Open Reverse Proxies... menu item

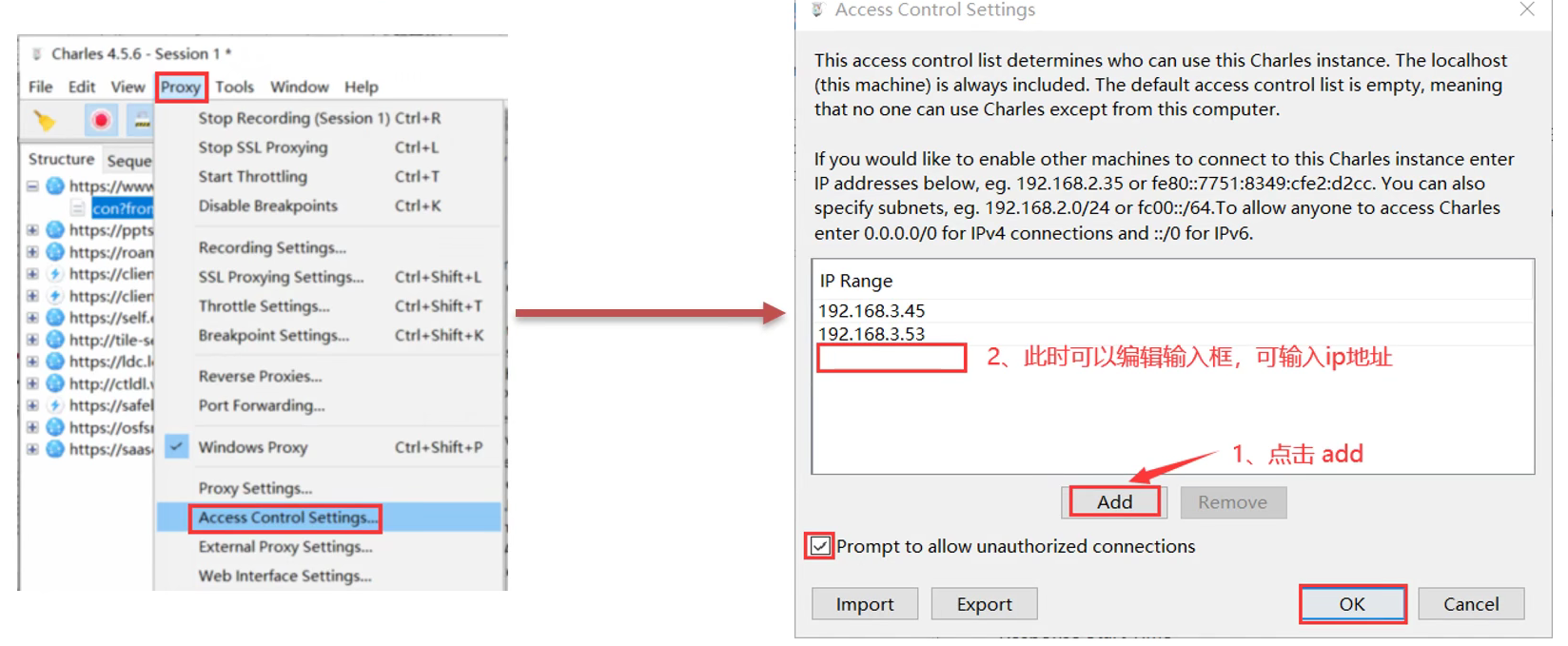(329, 376)
